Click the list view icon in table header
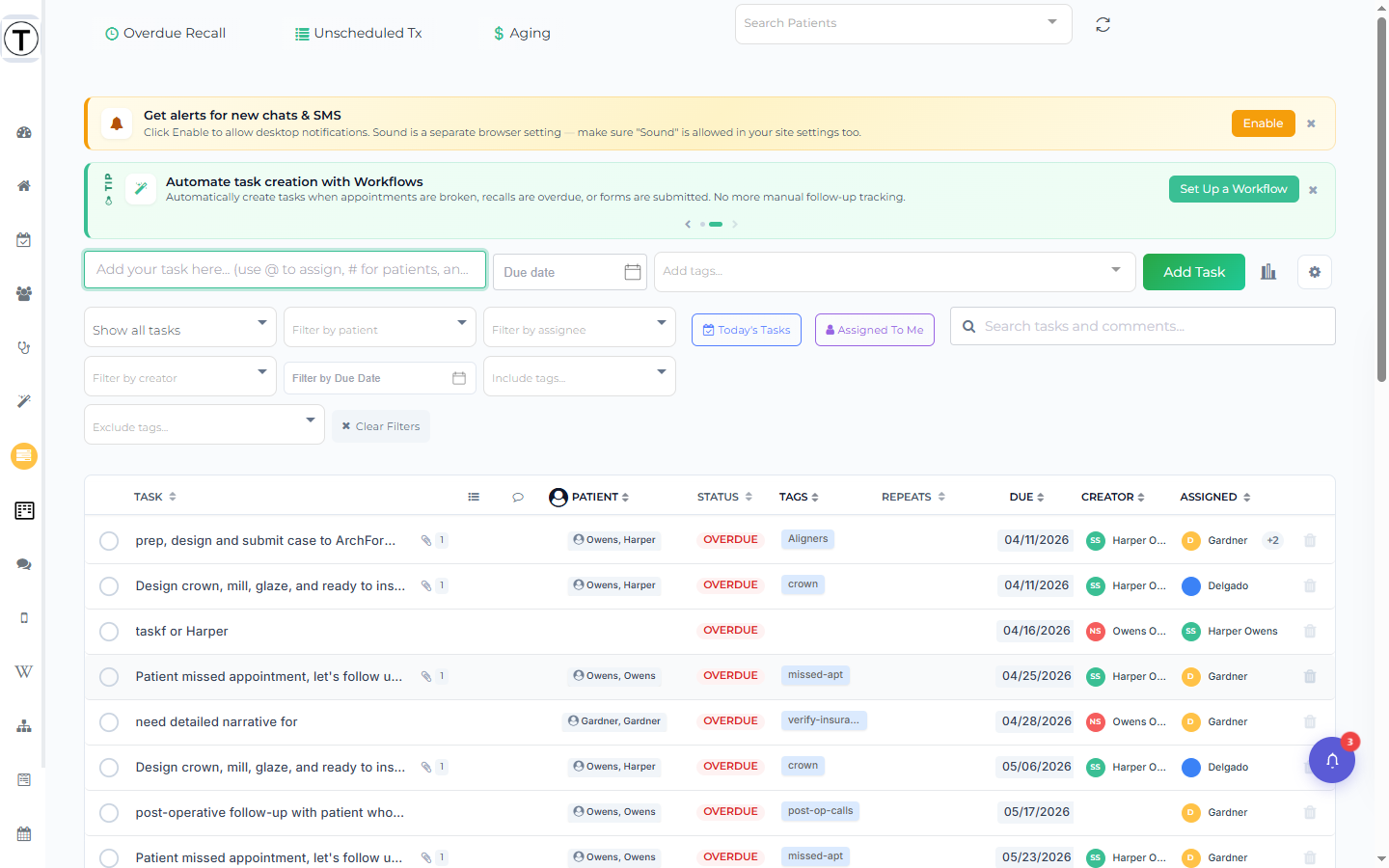1389x868 pixels. (474, 497)
